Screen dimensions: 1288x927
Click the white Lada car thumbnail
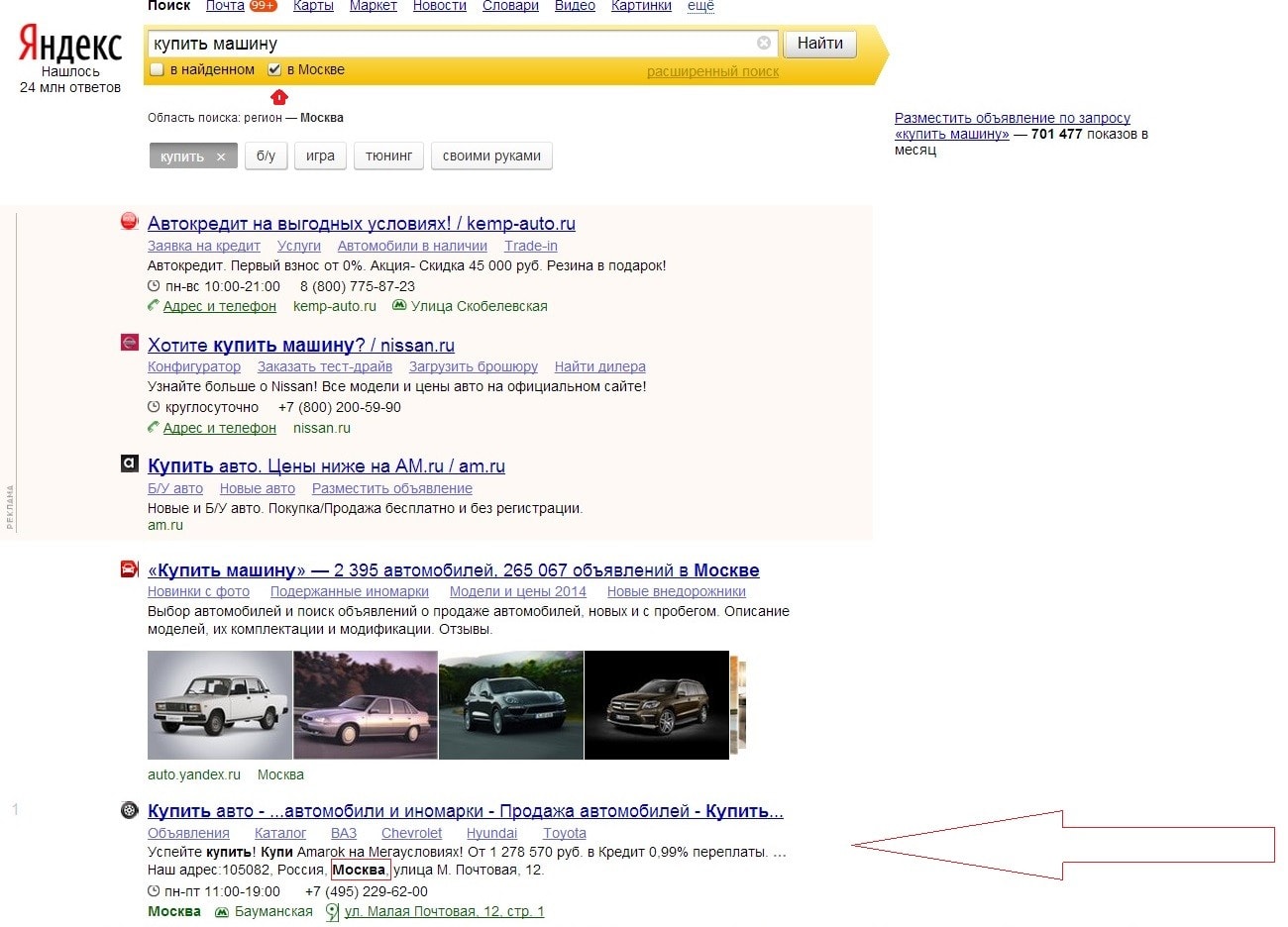pyautogui.click(x=219, y=704)
